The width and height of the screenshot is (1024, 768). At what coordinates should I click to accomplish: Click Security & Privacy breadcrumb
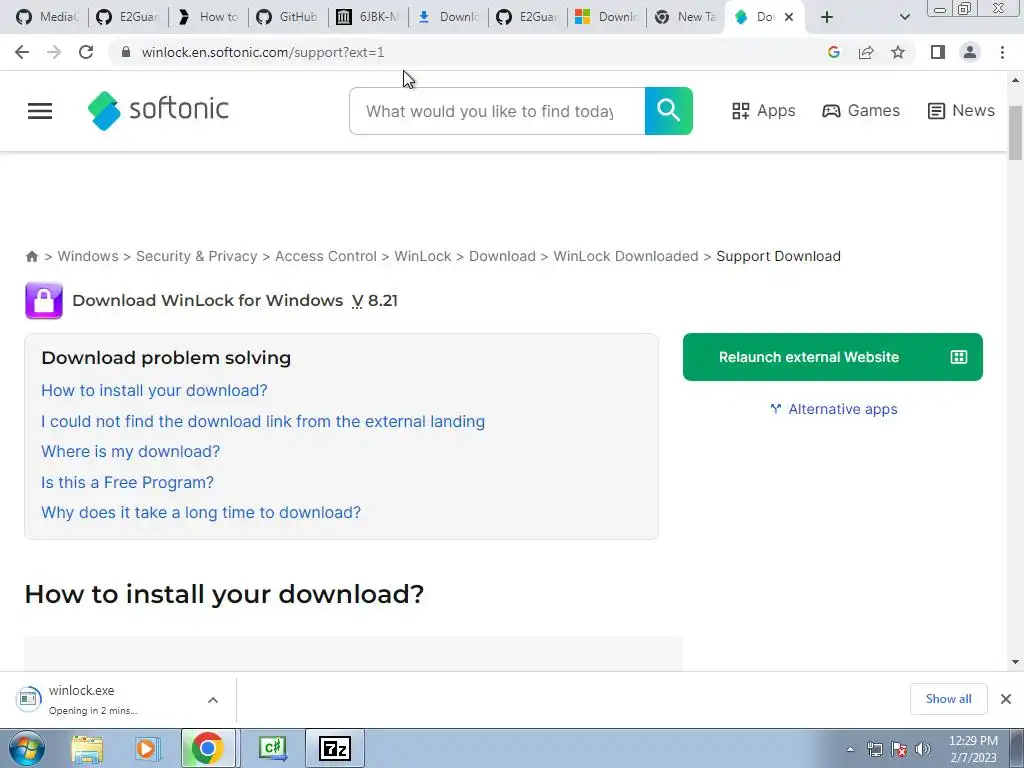click(197, 256)
